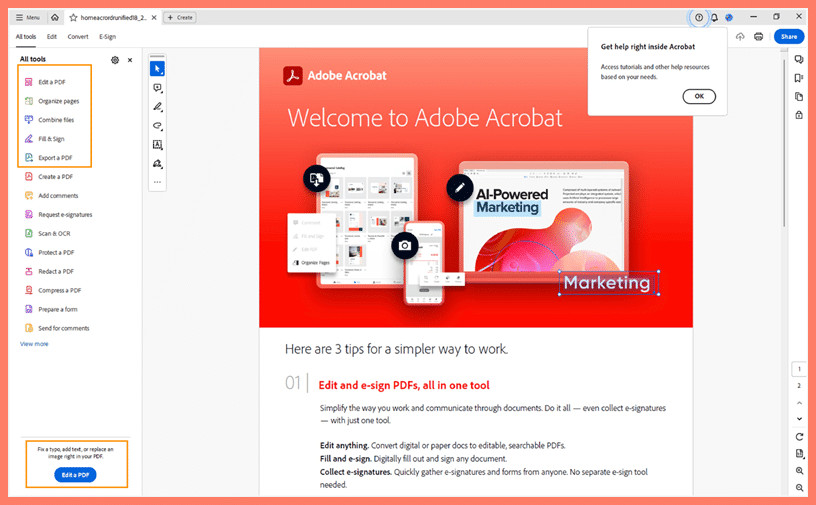Switch to All tools tab
The height and width of the screenshot is (505, 816).
tap(26, 36)
